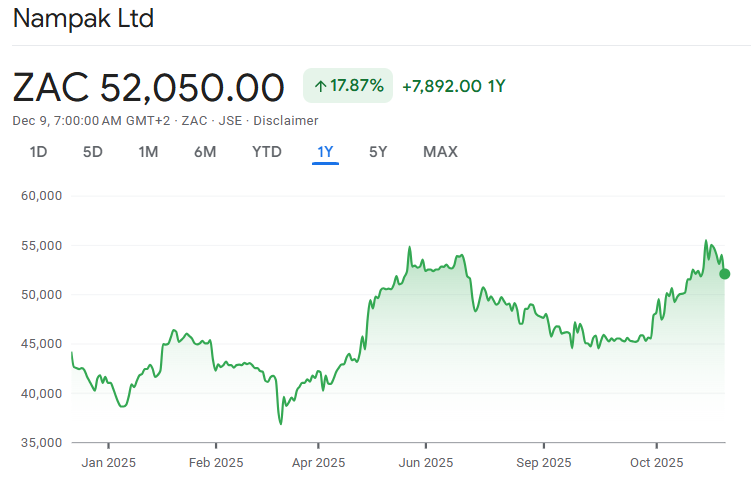Click the +7,892.00 1Y change text
This screenshot has width=751, height=478.
point(453,86)
